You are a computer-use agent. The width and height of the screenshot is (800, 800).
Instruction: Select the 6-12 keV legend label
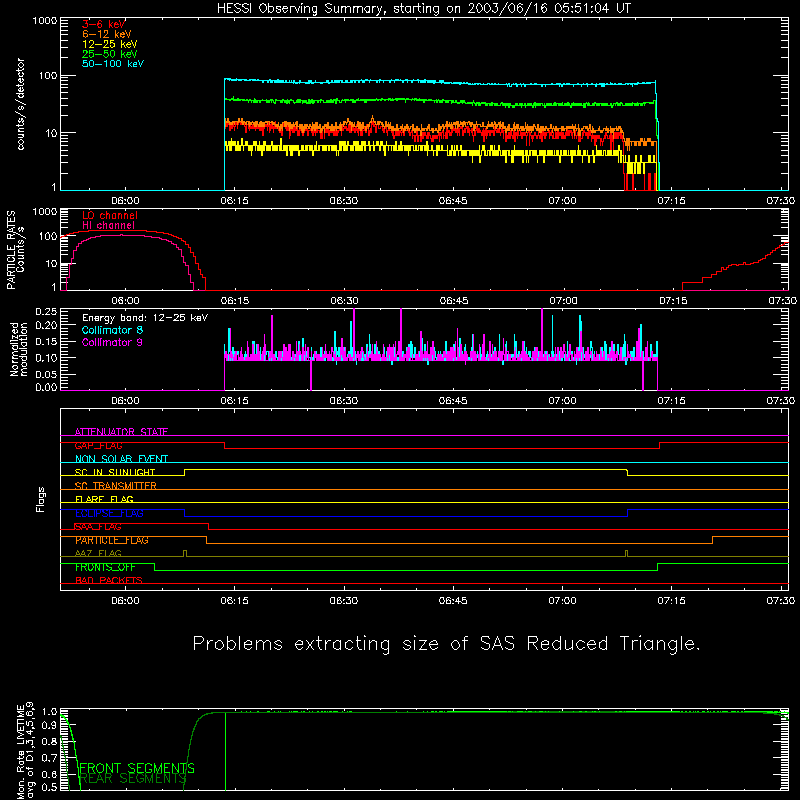click(107, 34)
